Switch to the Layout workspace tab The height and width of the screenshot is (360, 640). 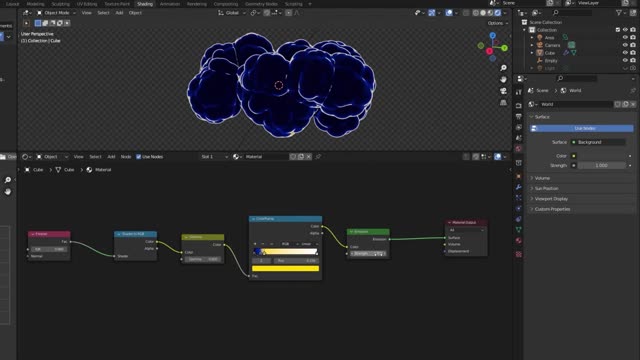click(12, 4)
